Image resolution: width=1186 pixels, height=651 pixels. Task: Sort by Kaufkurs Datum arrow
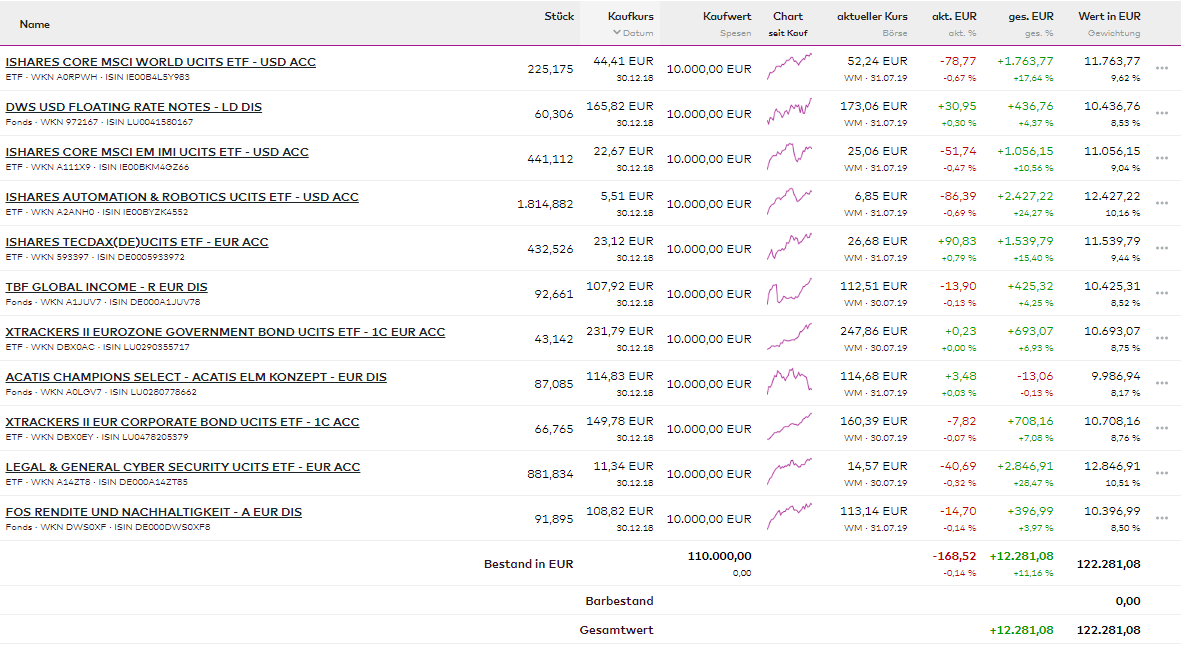tap(616, 33)
